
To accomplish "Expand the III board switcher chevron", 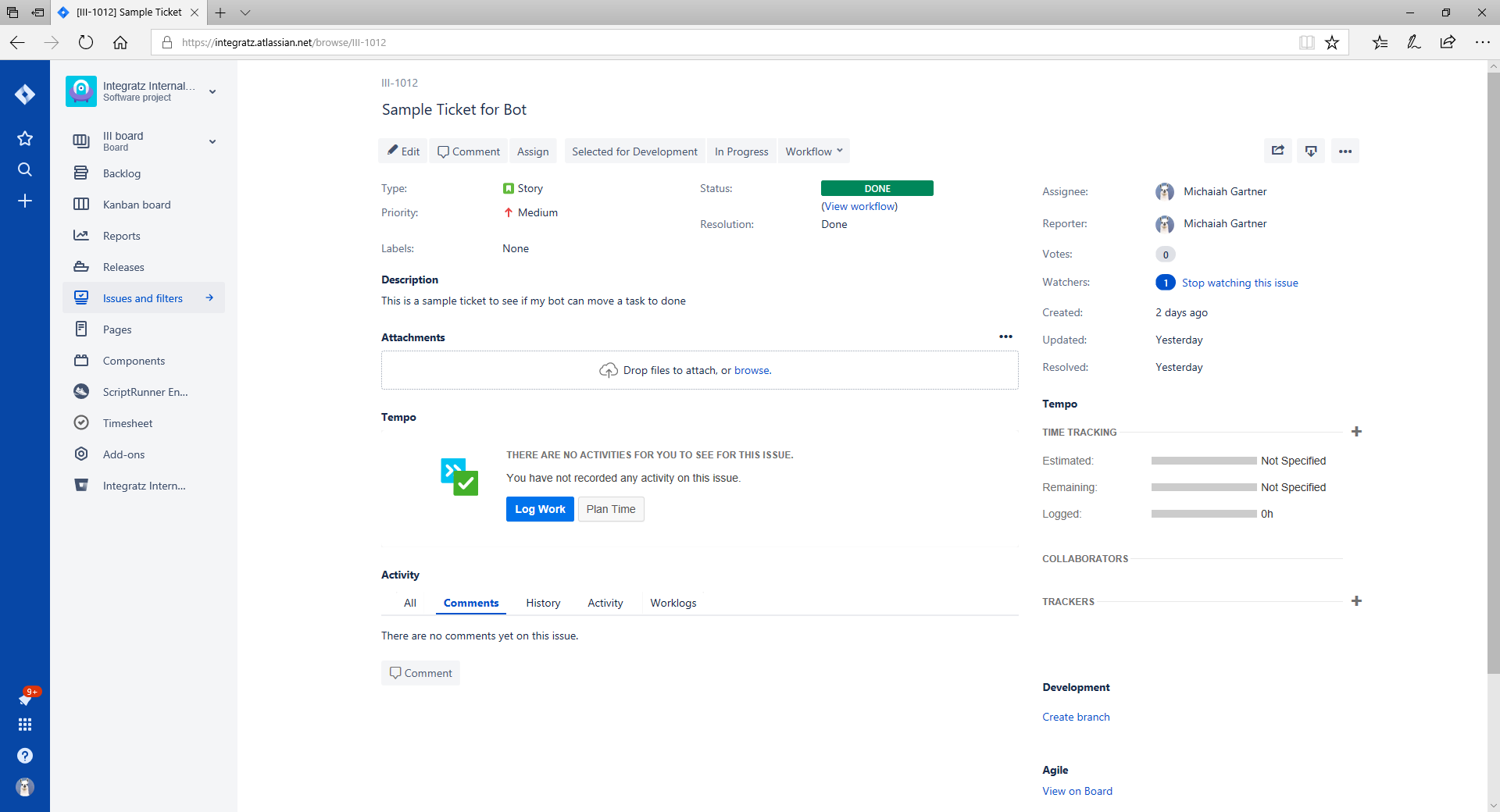I will [212, 141].
